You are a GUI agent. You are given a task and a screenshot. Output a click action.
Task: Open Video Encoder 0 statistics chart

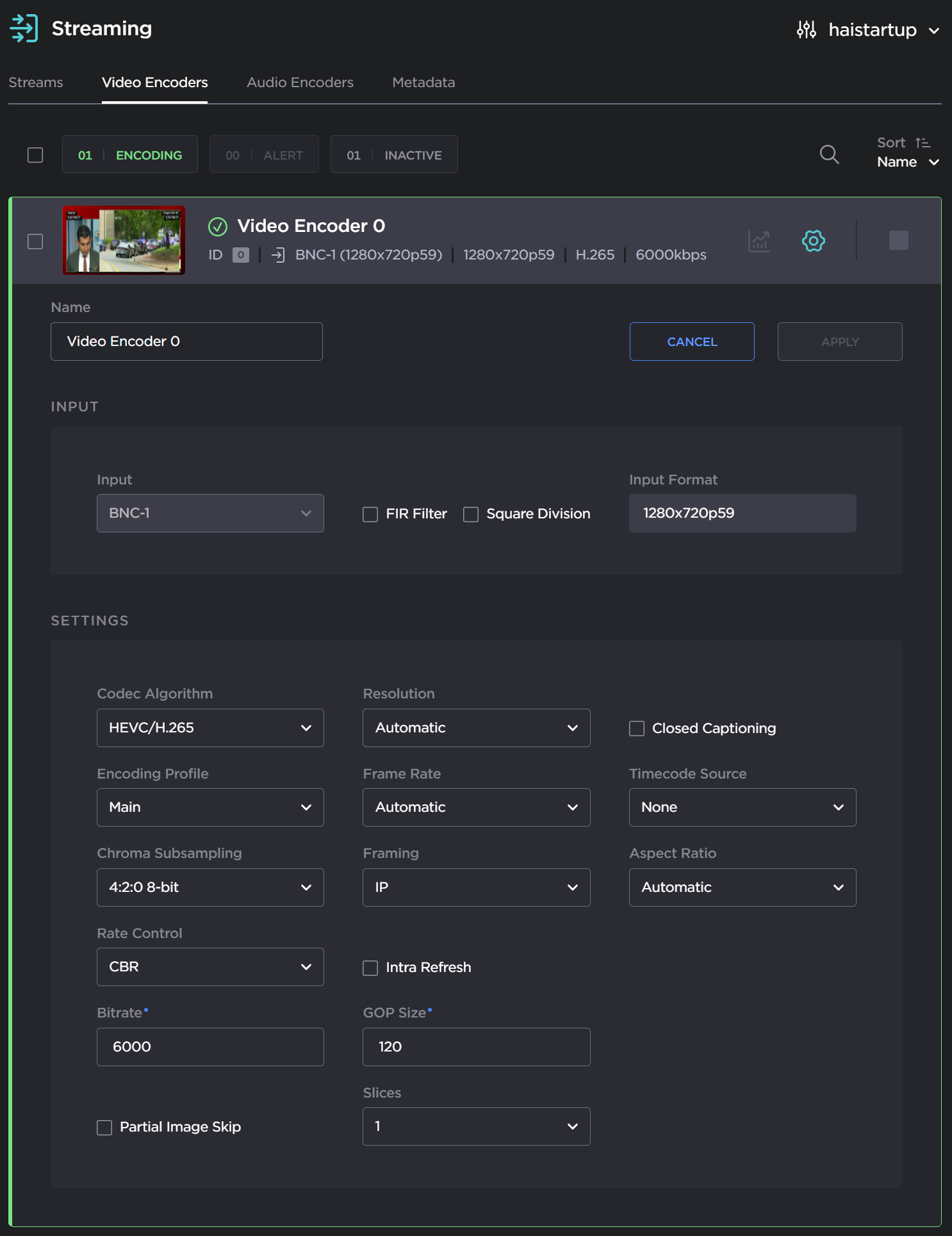(x=759, y=242)
